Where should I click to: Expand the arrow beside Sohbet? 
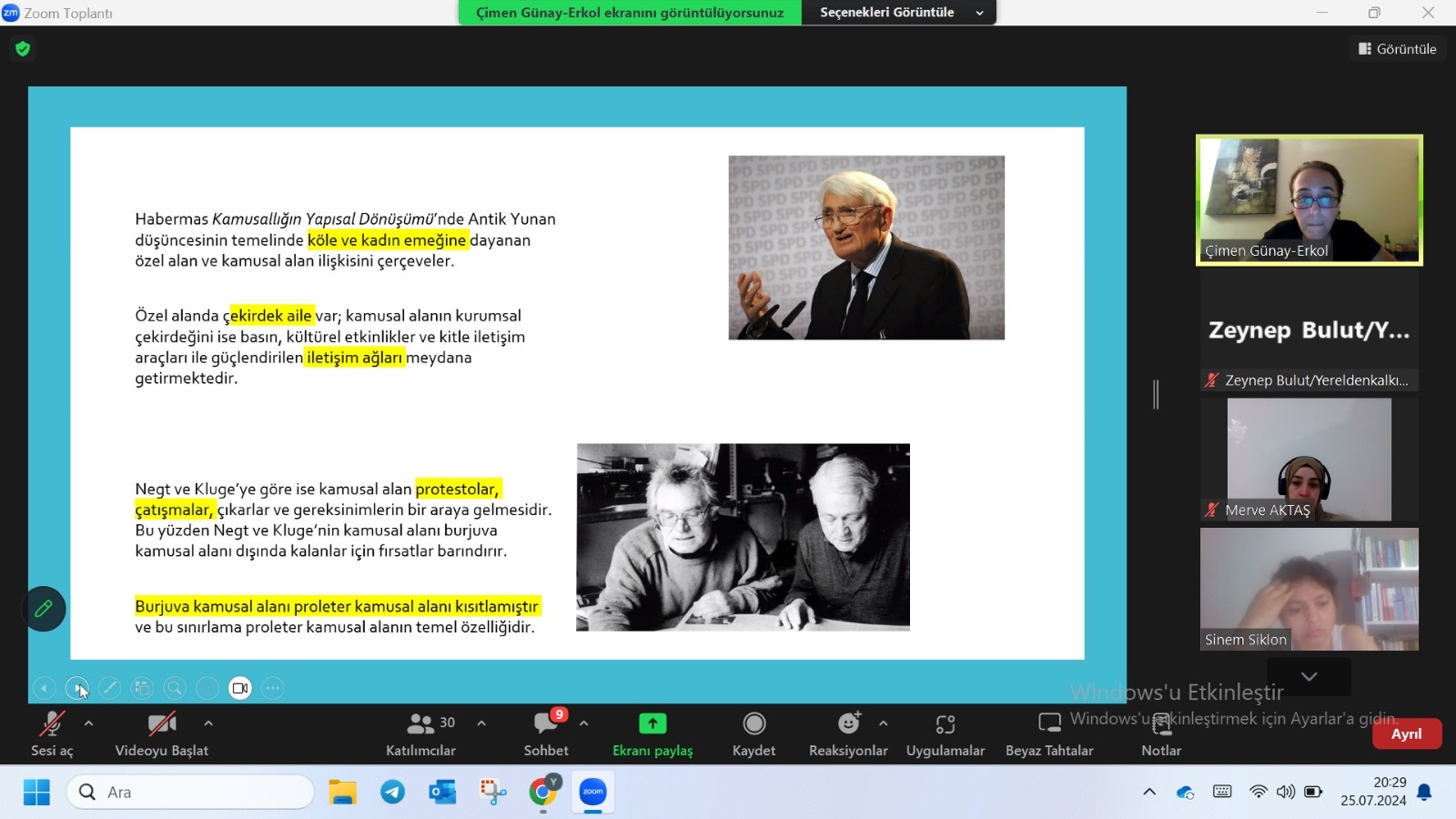(584, 723)
